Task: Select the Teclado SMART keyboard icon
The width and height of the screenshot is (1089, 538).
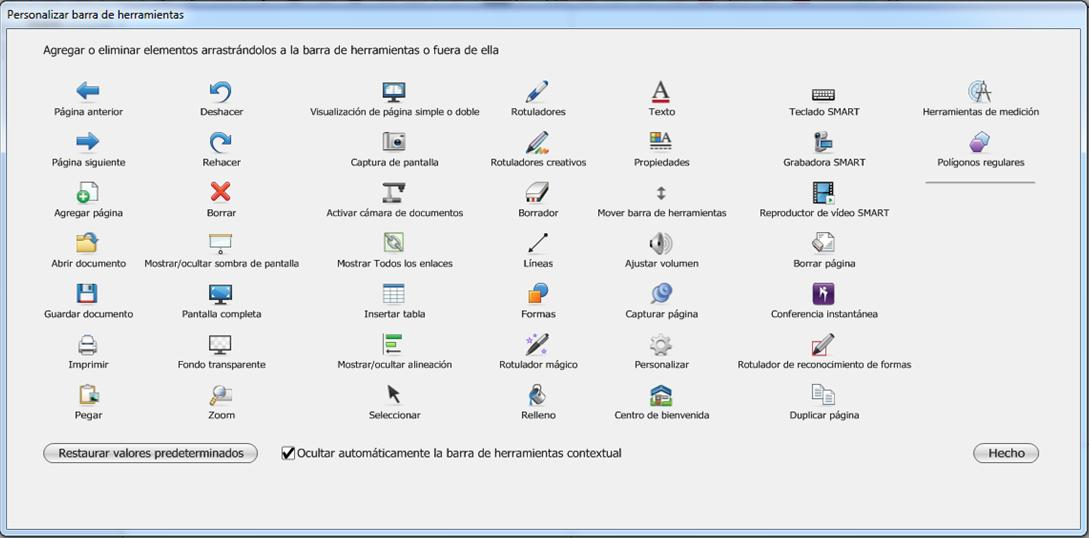Action: click(x=823, y=94)
